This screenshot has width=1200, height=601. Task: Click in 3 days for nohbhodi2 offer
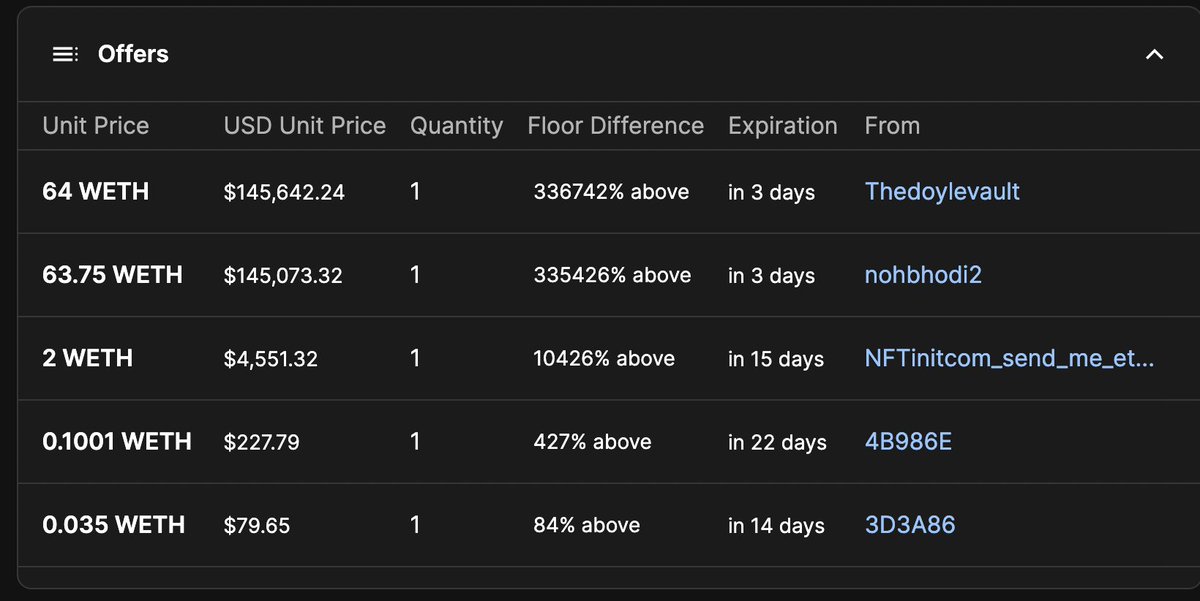[772, 275]
